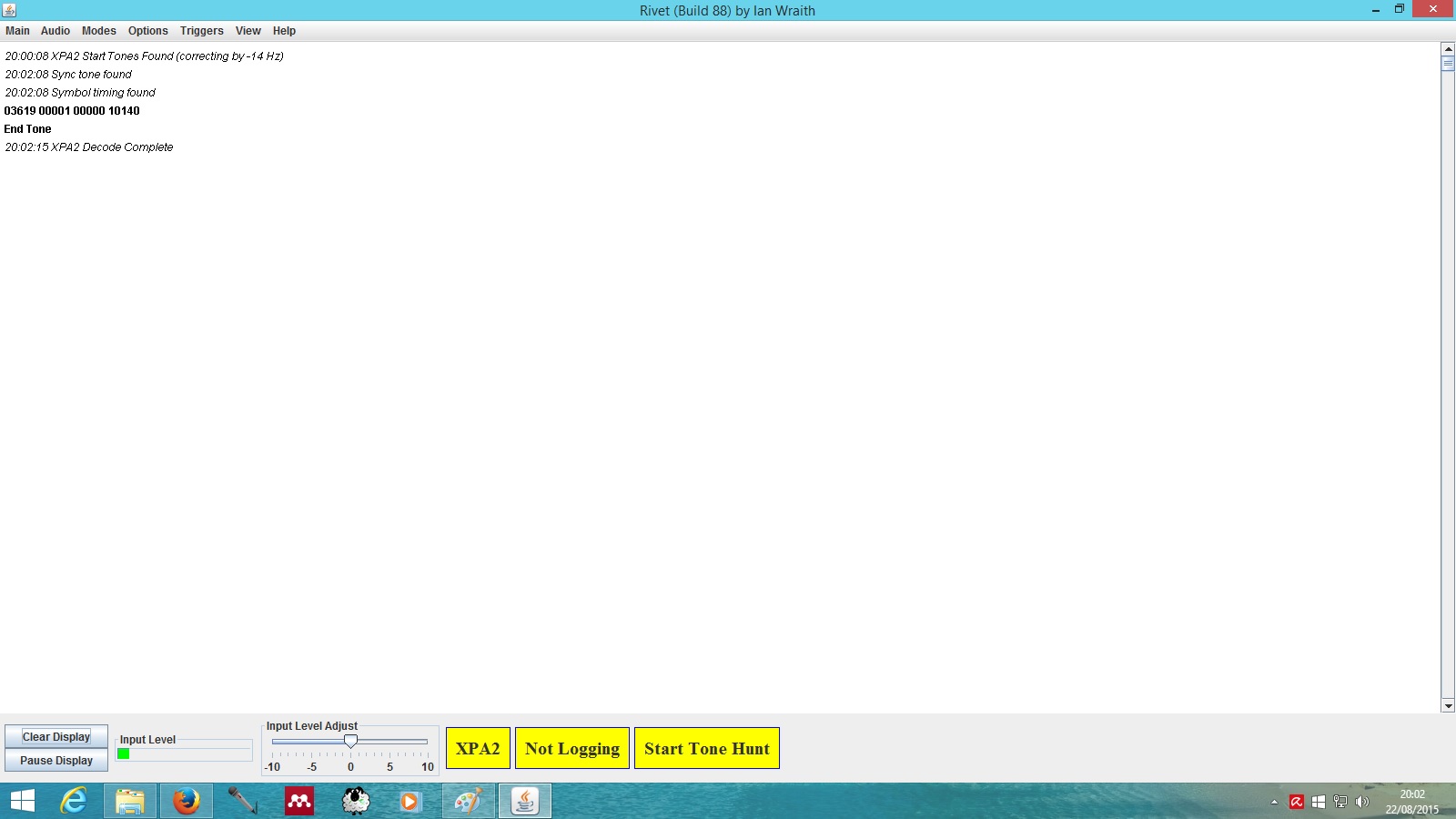Click the yellow XPA2 mode button

[x=478, y=748]
